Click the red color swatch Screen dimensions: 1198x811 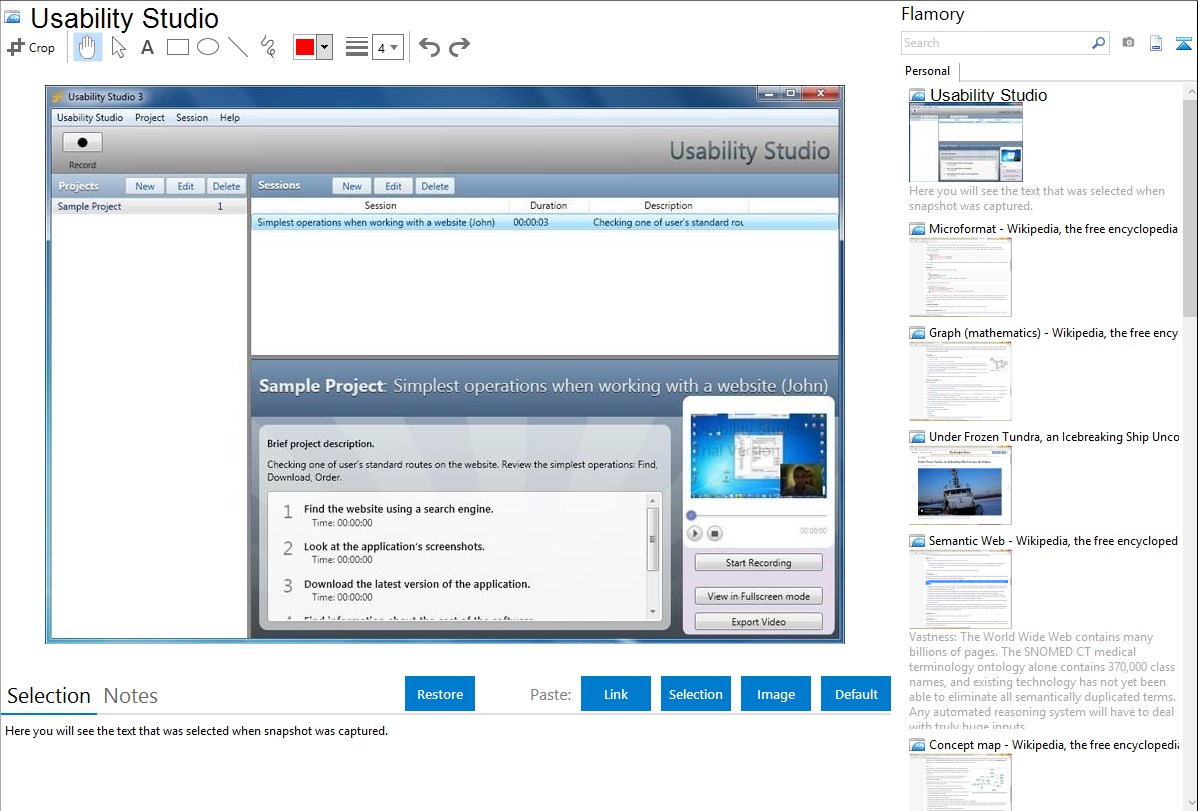[x=305, y=47]
